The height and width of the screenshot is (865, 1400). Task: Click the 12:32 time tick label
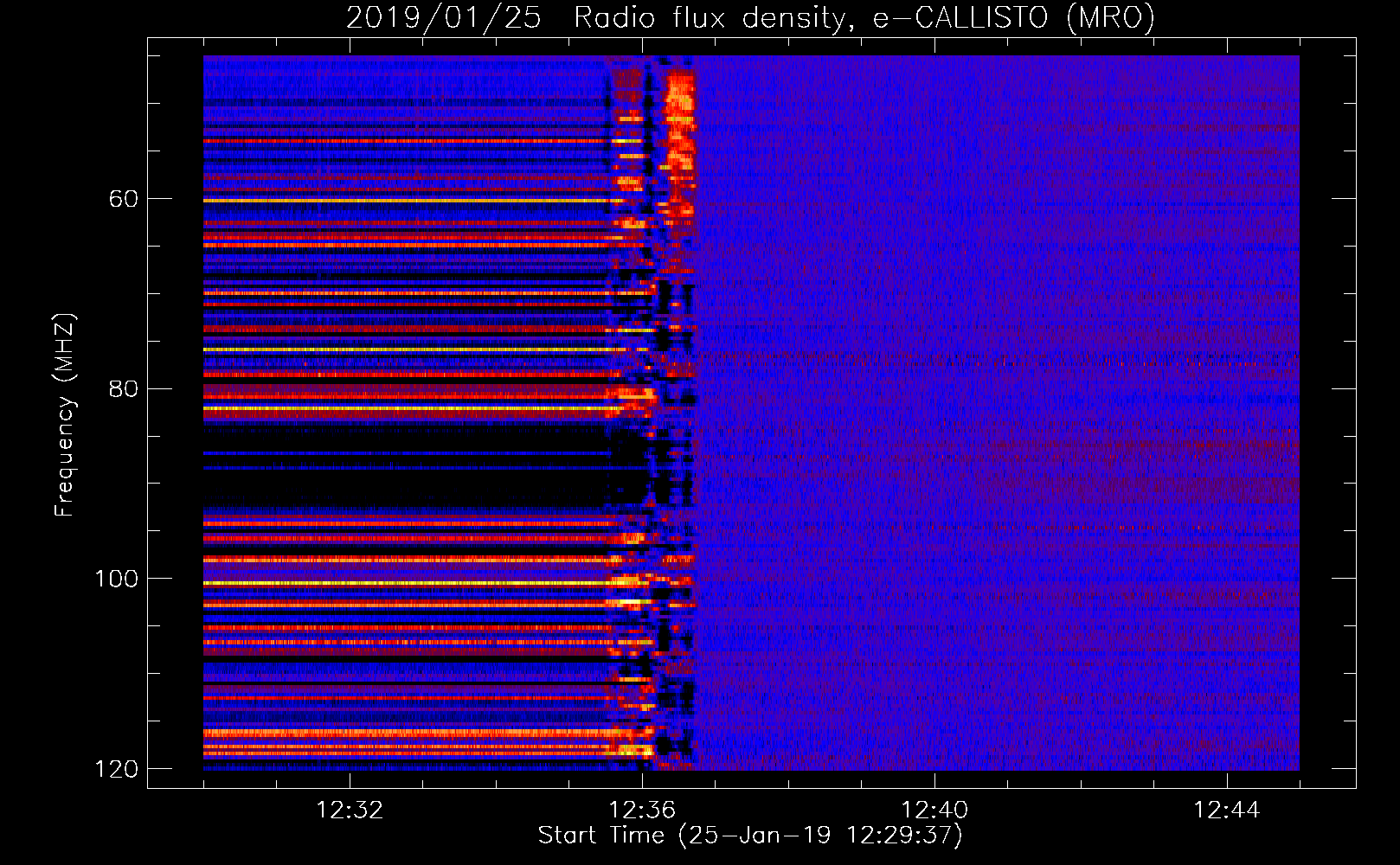tap(350, 811)
